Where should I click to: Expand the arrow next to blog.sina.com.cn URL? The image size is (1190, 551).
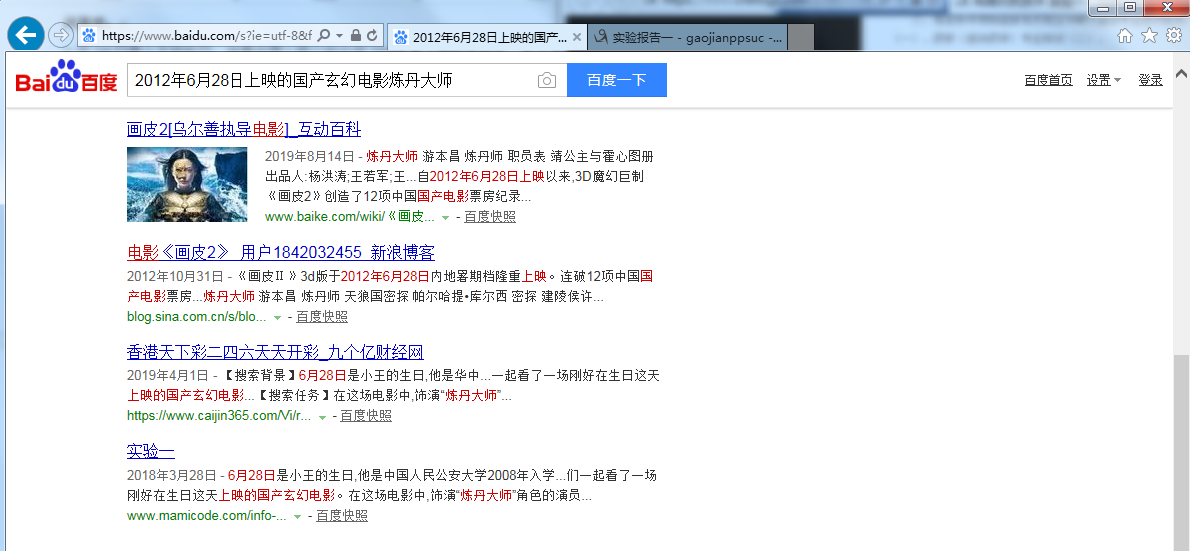click(x=277, y=318)
